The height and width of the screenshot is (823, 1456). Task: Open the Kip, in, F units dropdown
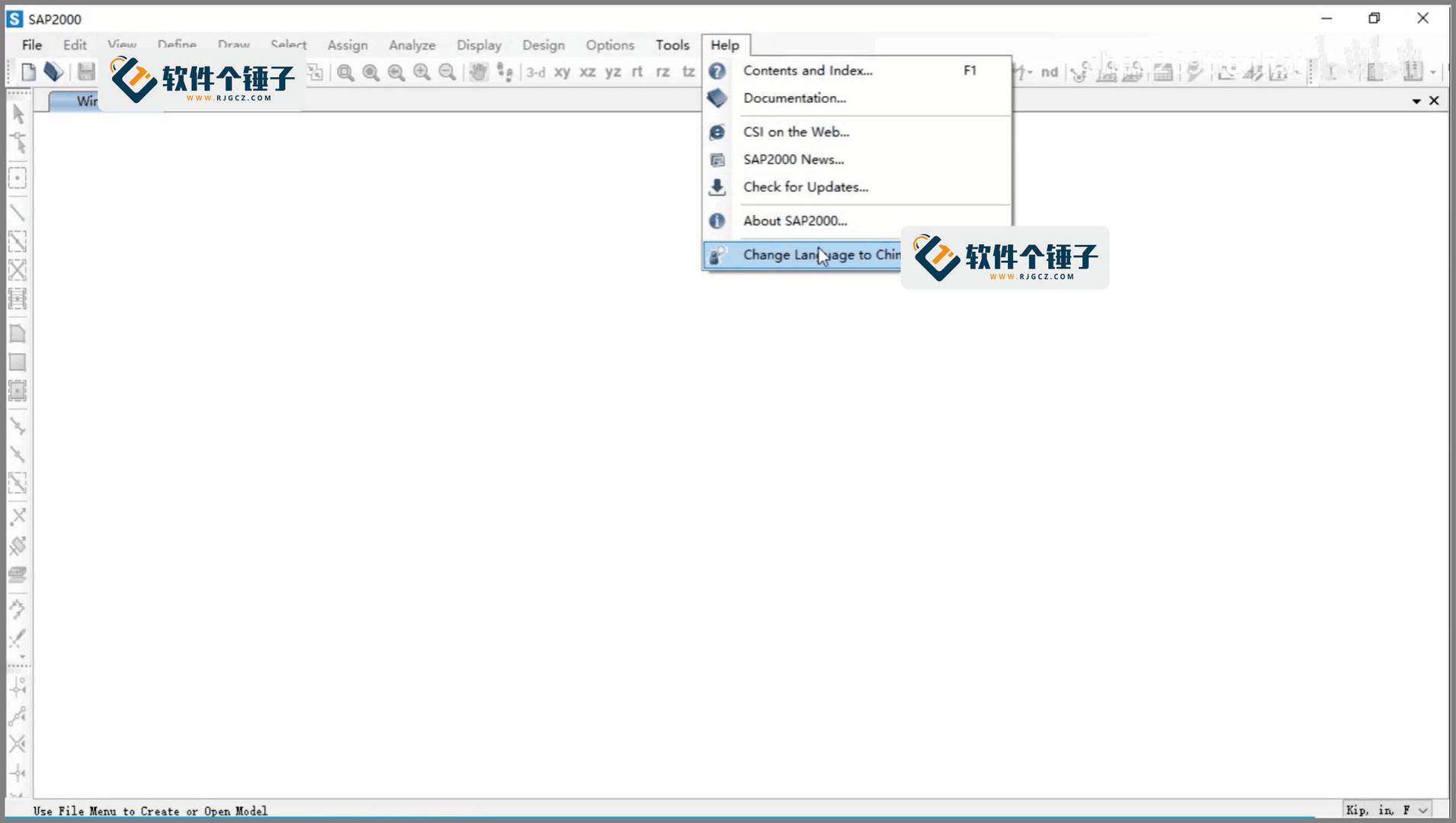click(x=1386, y=810)
